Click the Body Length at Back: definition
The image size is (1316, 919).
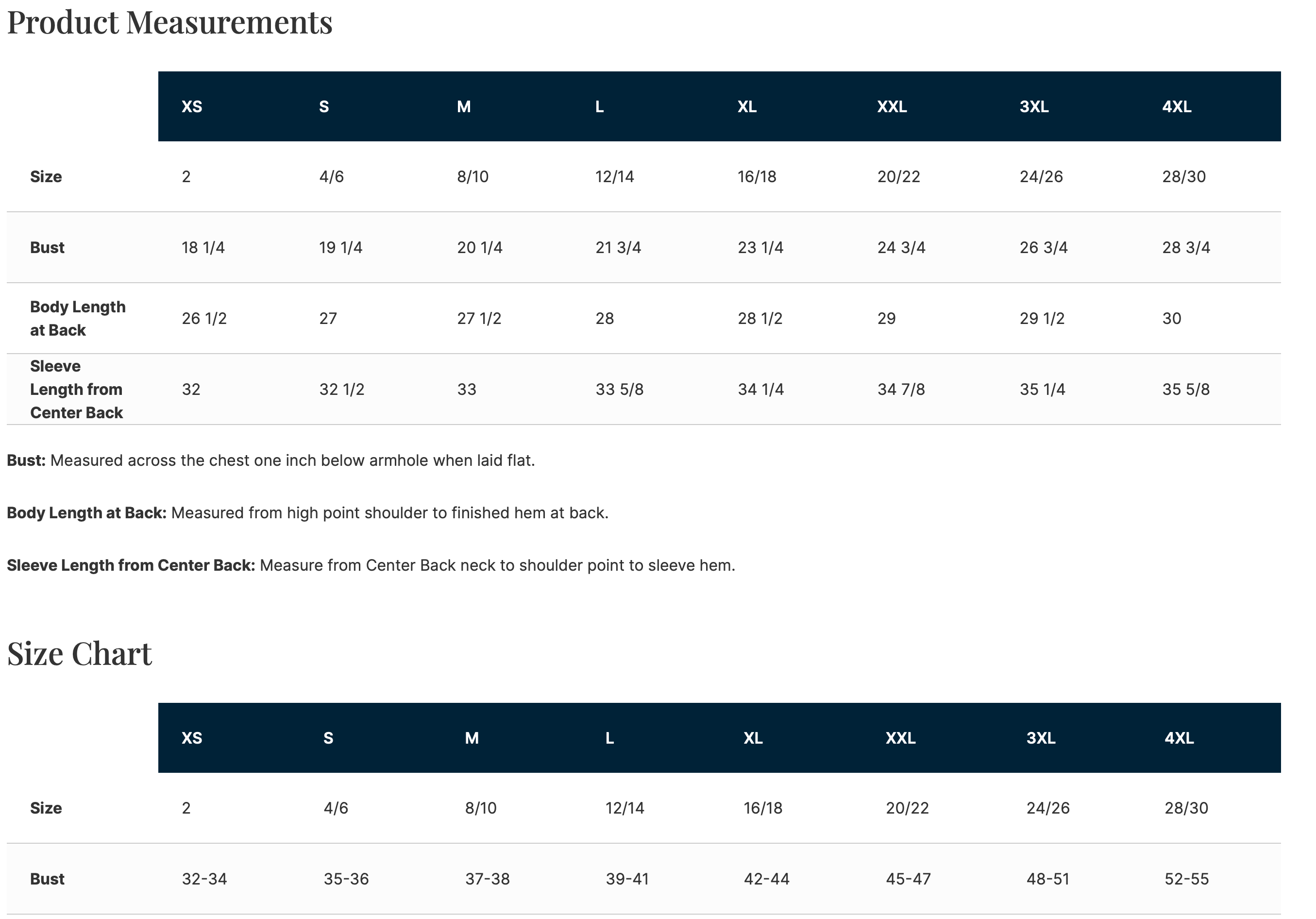(x=86, y=512)
